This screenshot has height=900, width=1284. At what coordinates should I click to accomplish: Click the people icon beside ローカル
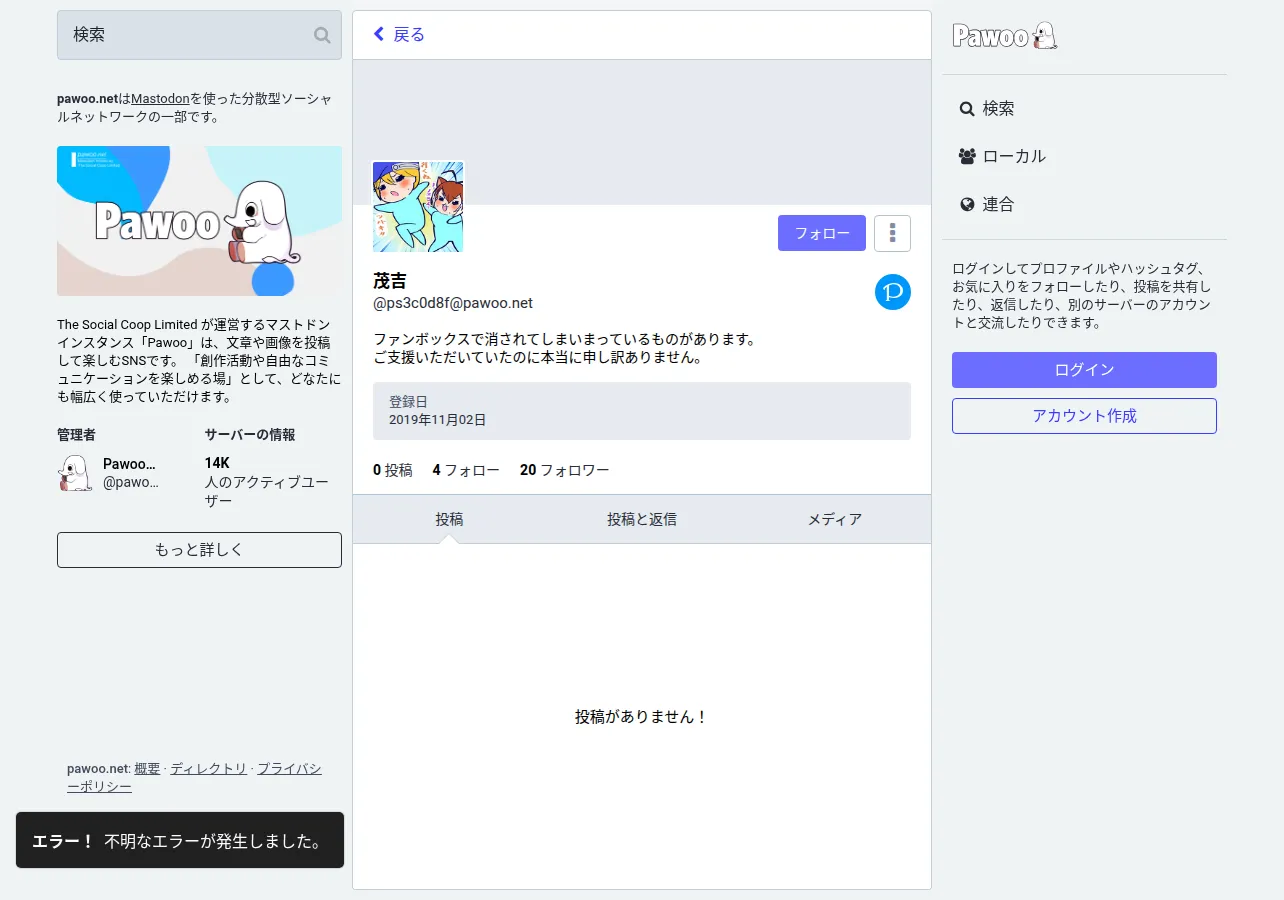pos(967,156)
